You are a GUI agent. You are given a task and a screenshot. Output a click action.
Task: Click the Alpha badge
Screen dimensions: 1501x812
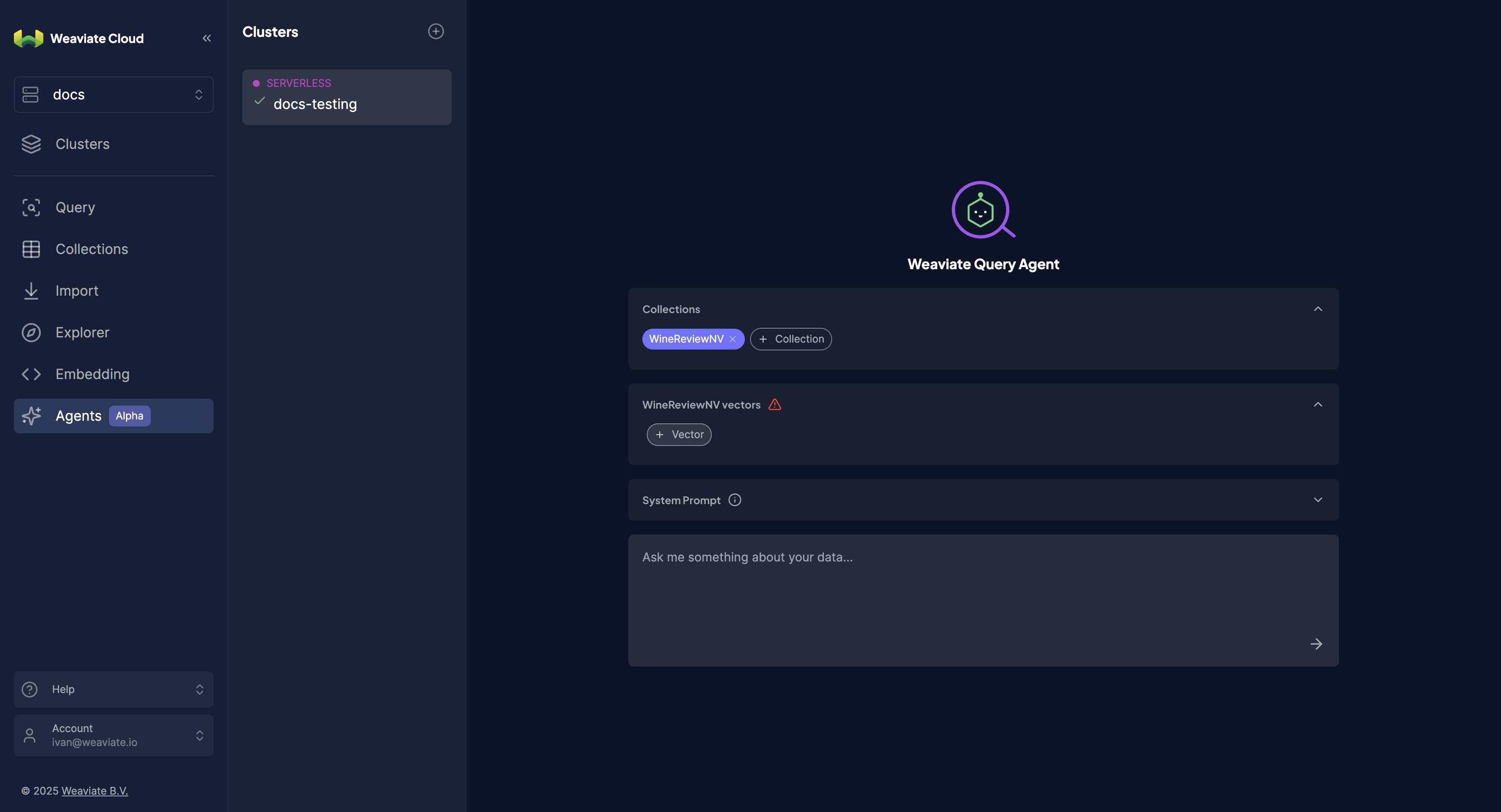click(129, 415)
